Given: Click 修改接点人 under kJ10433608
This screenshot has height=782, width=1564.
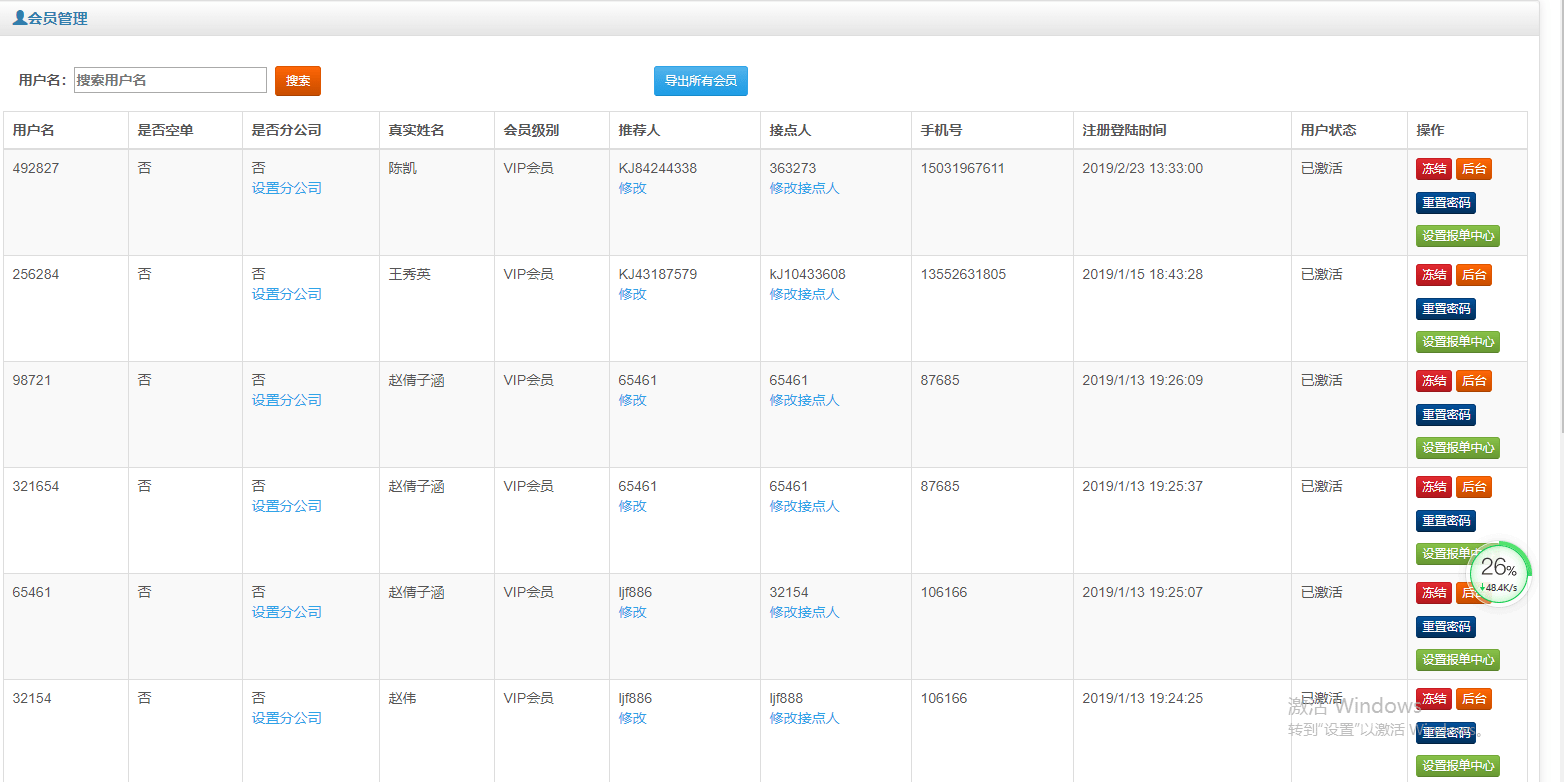Looking at the screenshot, I should tap(804, 294).
